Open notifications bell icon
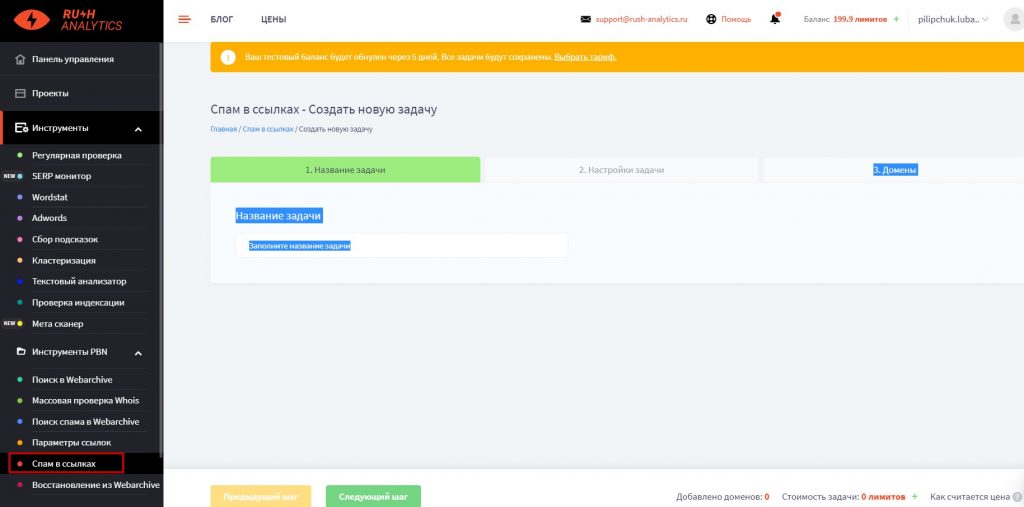Screen dimensions: 1024x507 pos(775,19)
